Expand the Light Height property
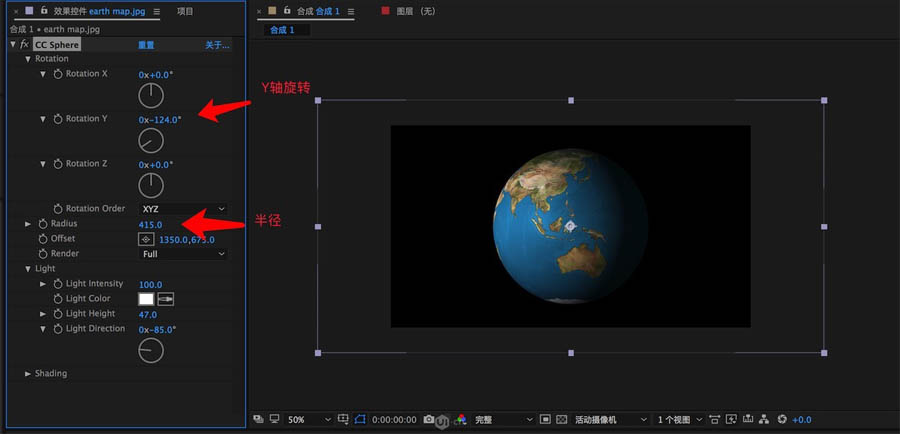 [42, 314]
